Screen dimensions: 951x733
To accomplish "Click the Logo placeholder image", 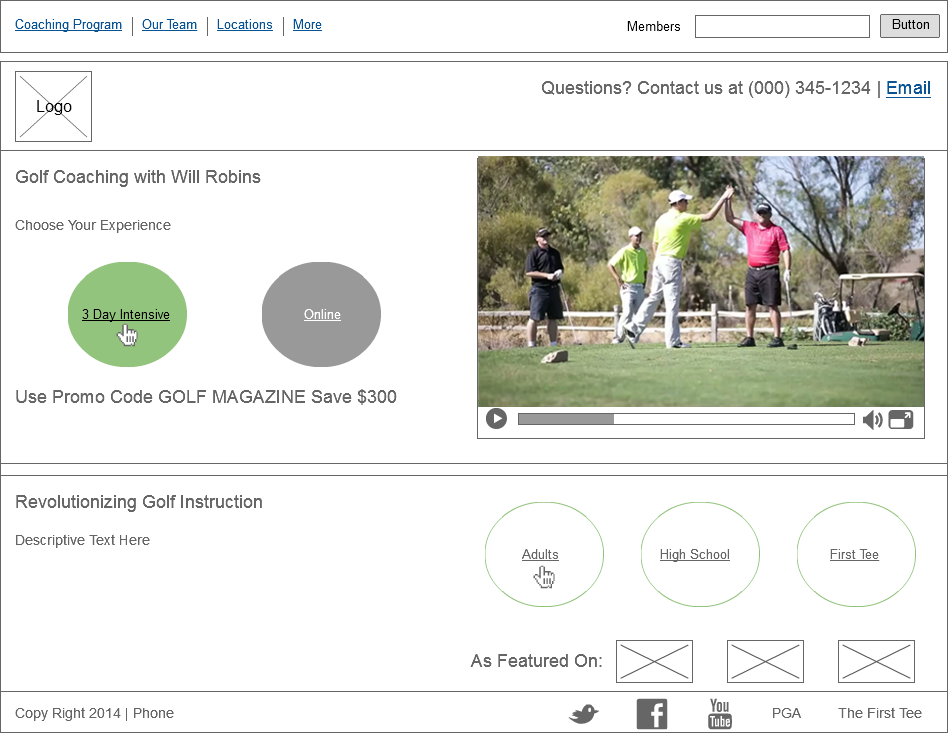I will click(53, 107).
